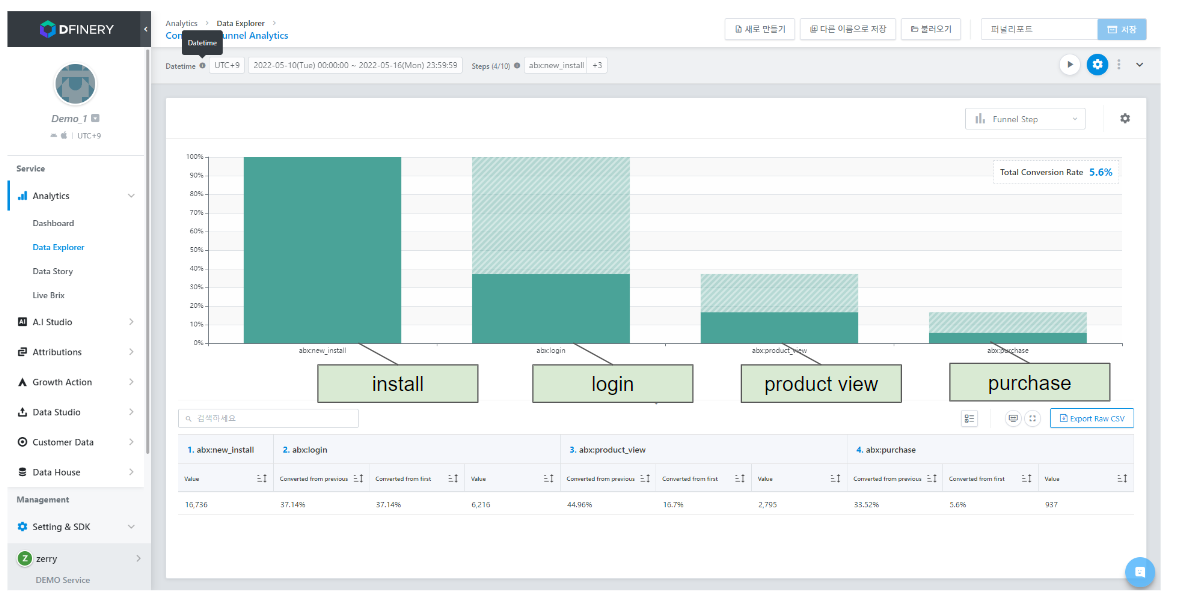Image resolution: width=1177 pixels, height=601 pixels.
Task: Click the green zerry user badge
Action: coord(25,558)
